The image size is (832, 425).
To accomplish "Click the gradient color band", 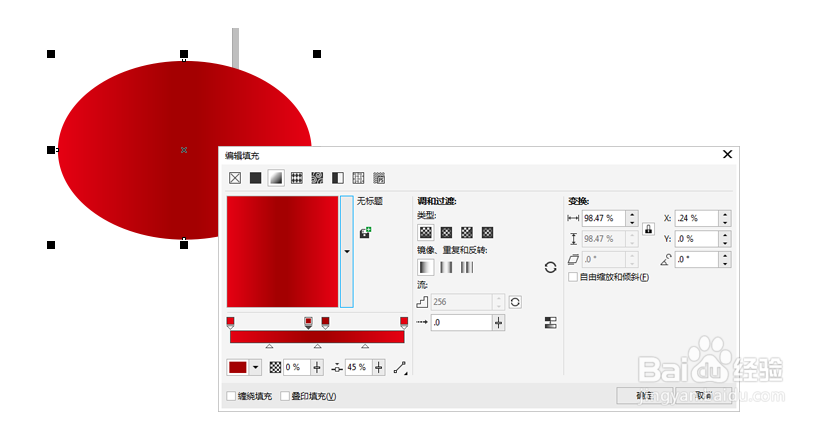I will point(317,337).
